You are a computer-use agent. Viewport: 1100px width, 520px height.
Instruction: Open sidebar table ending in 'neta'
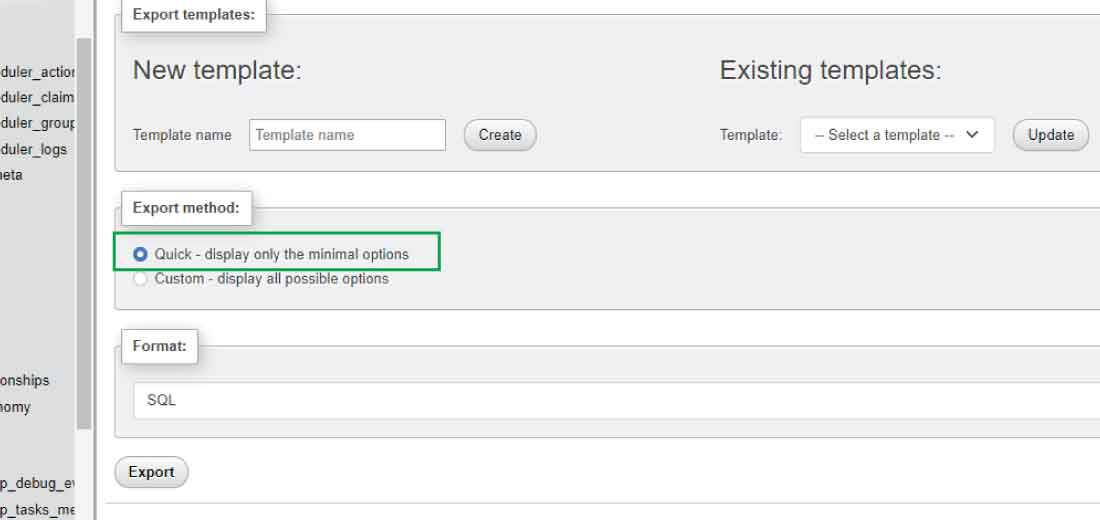[x=11, y=175]
